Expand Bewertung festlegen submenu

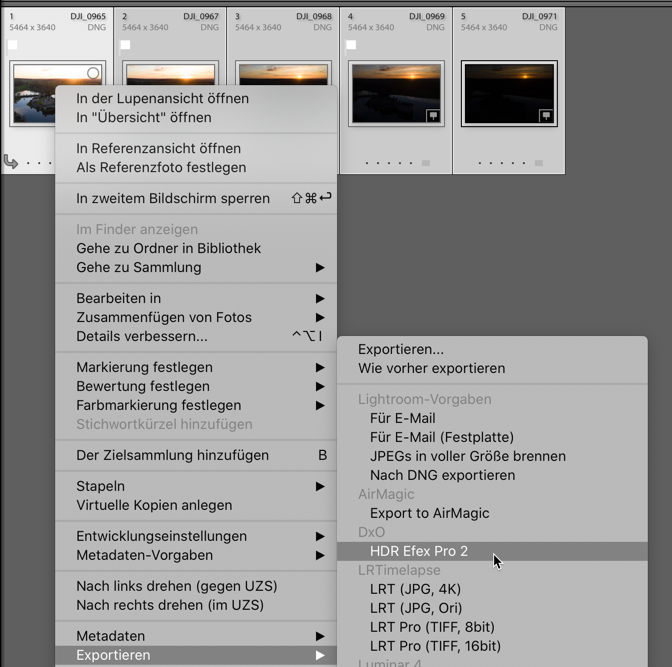point(196,386)
